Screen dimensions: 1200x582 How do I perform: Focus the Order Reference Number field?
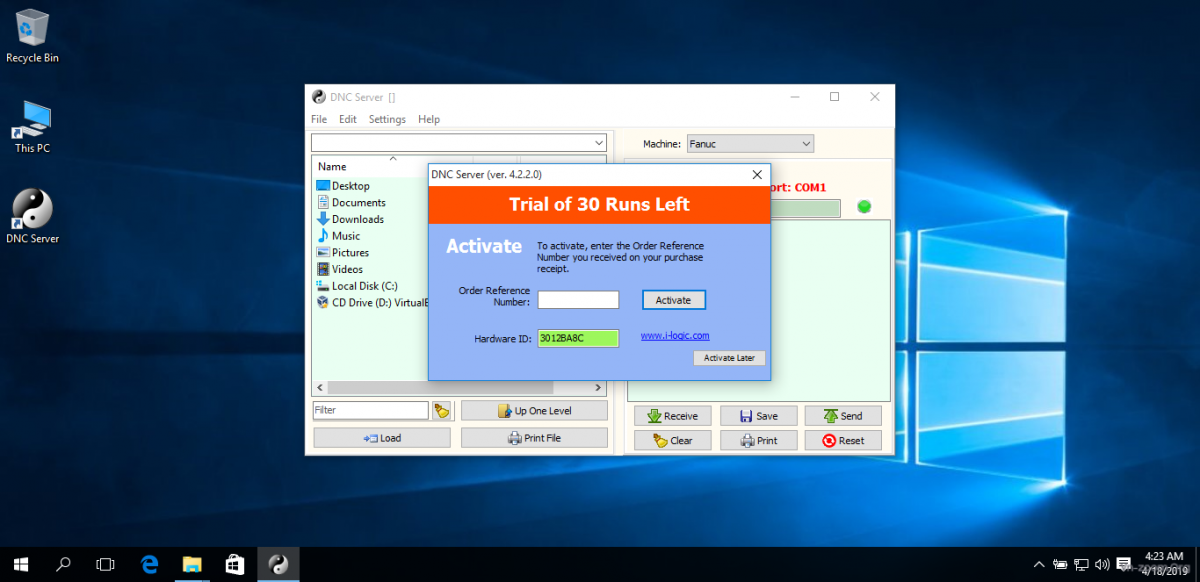578,300
